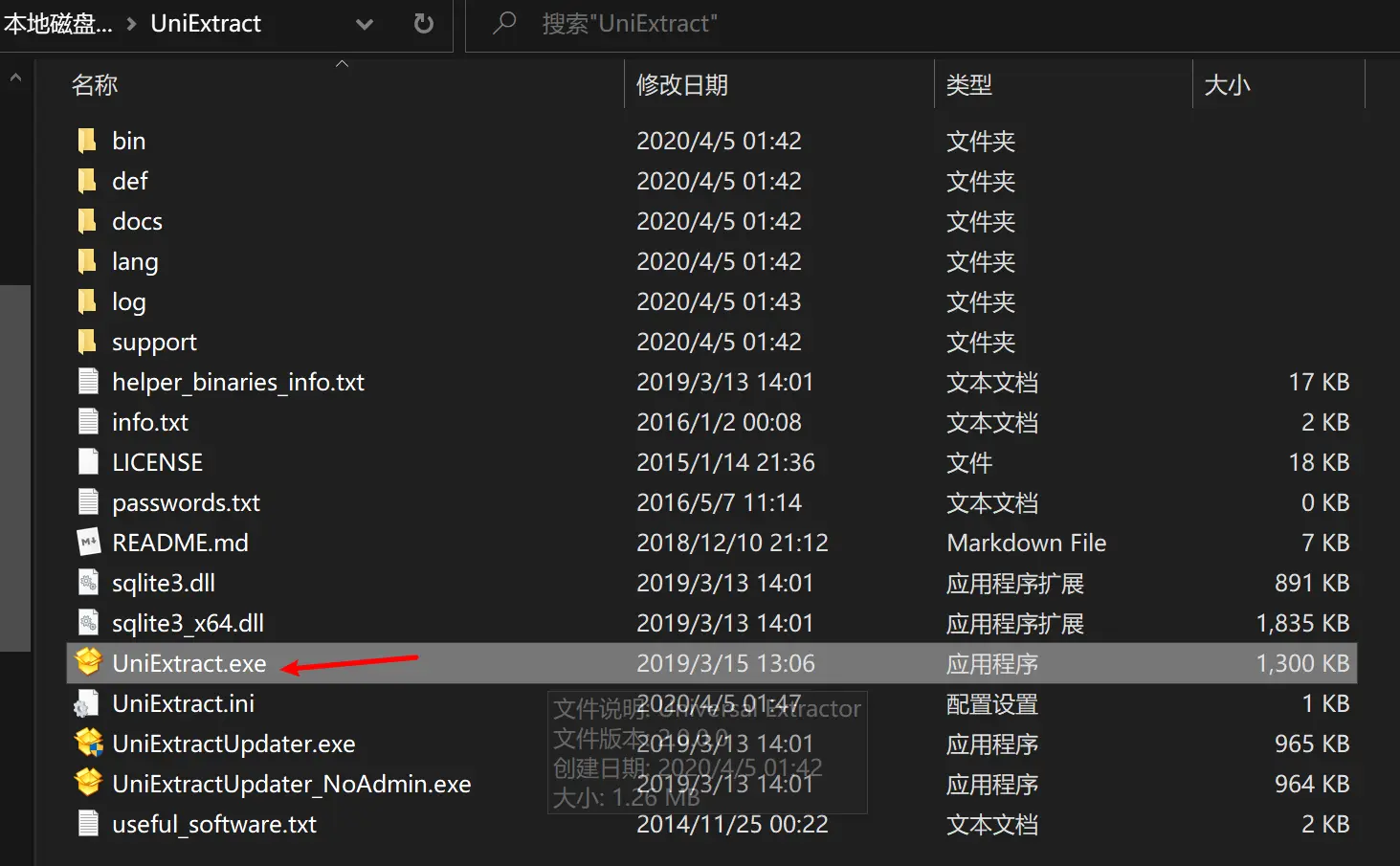Click the UniExtract.ini config file icon
The image size is (1400, 866).
pos(88,703)
